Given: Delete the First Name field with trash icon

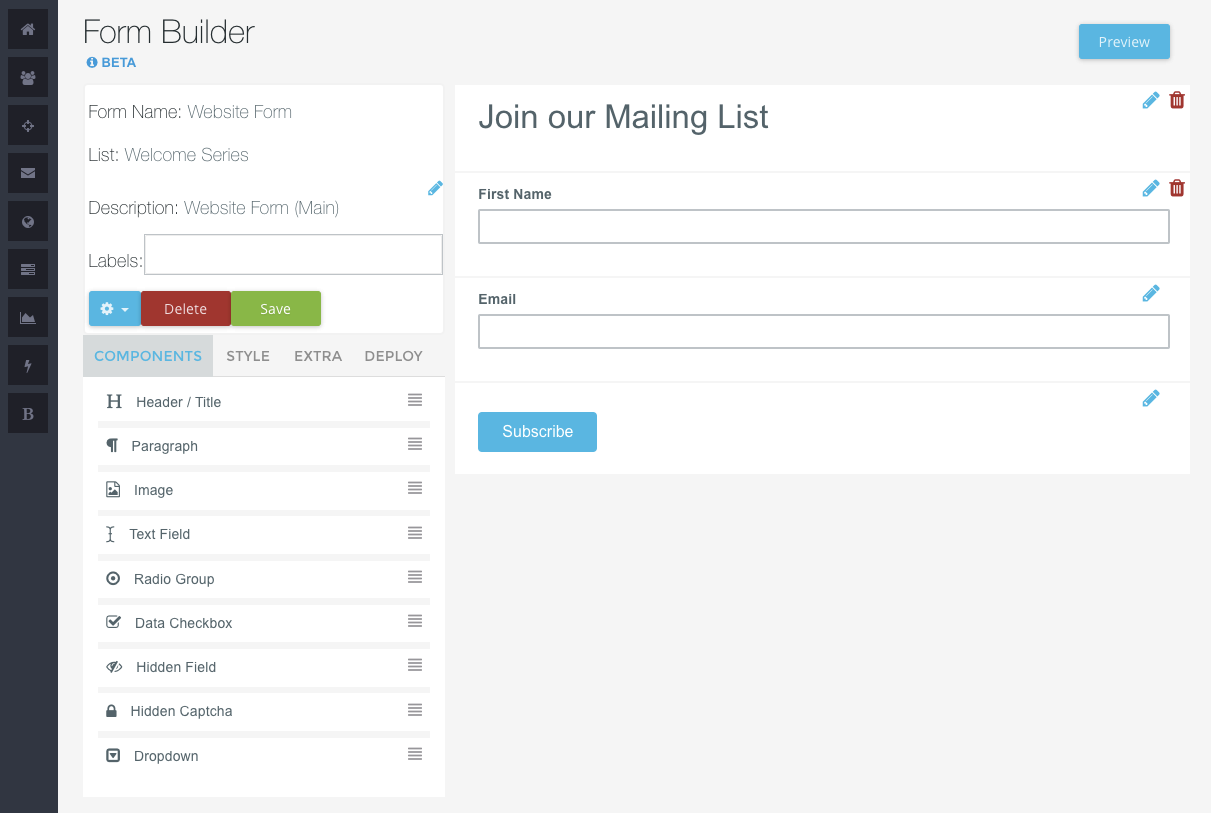Looking at the screenshot, I should (x=1177, y=188).
